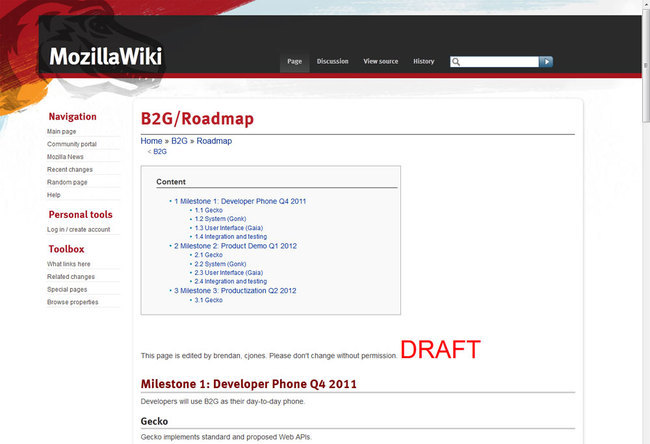Jump to Milestone 2: Product Demo Q1 2012
This screenshot has height=444, width=650.
point(235,246)
